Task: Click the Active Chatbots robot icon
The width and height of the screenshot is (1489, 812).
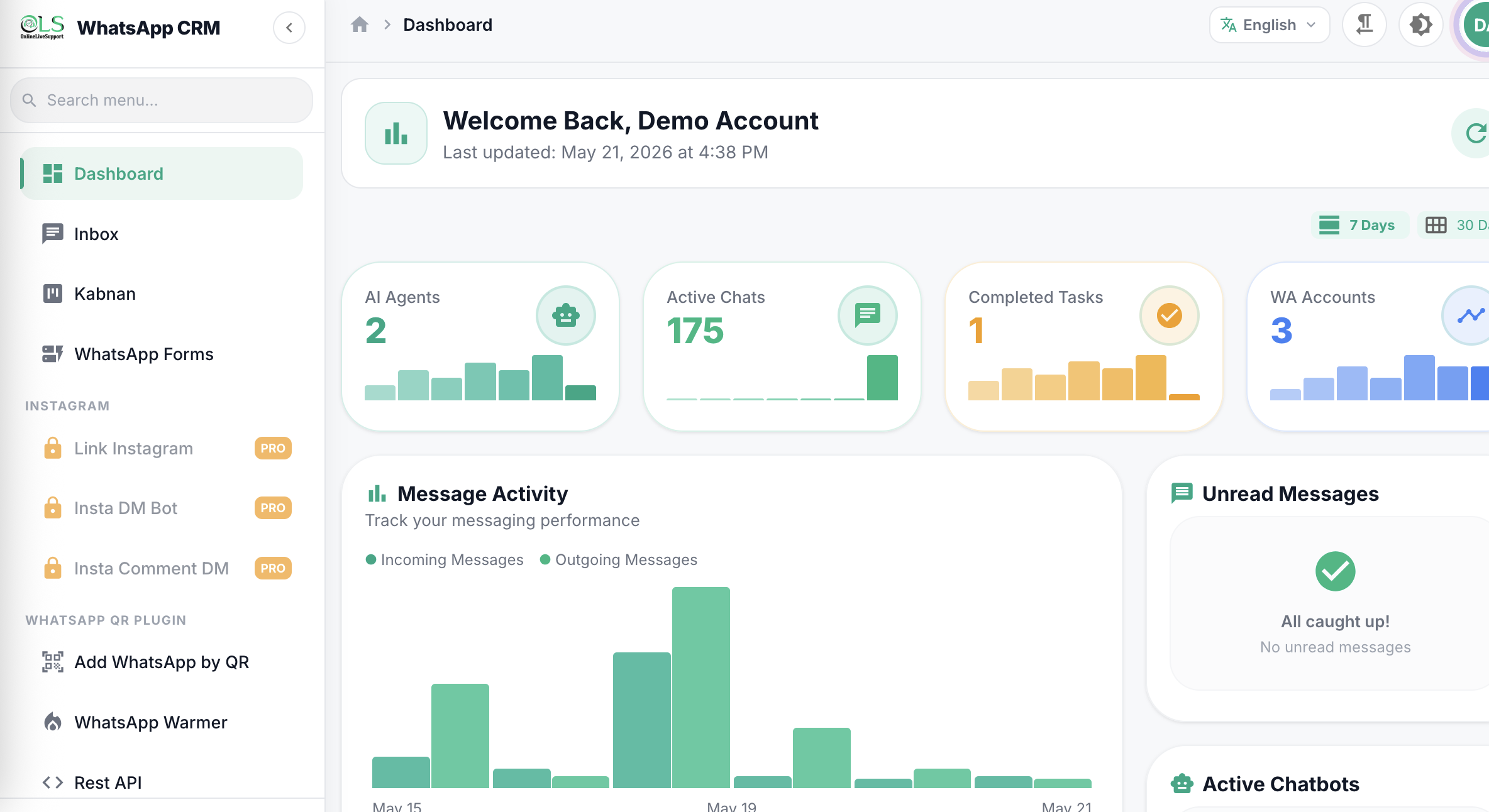Action: pos(1182,784)
